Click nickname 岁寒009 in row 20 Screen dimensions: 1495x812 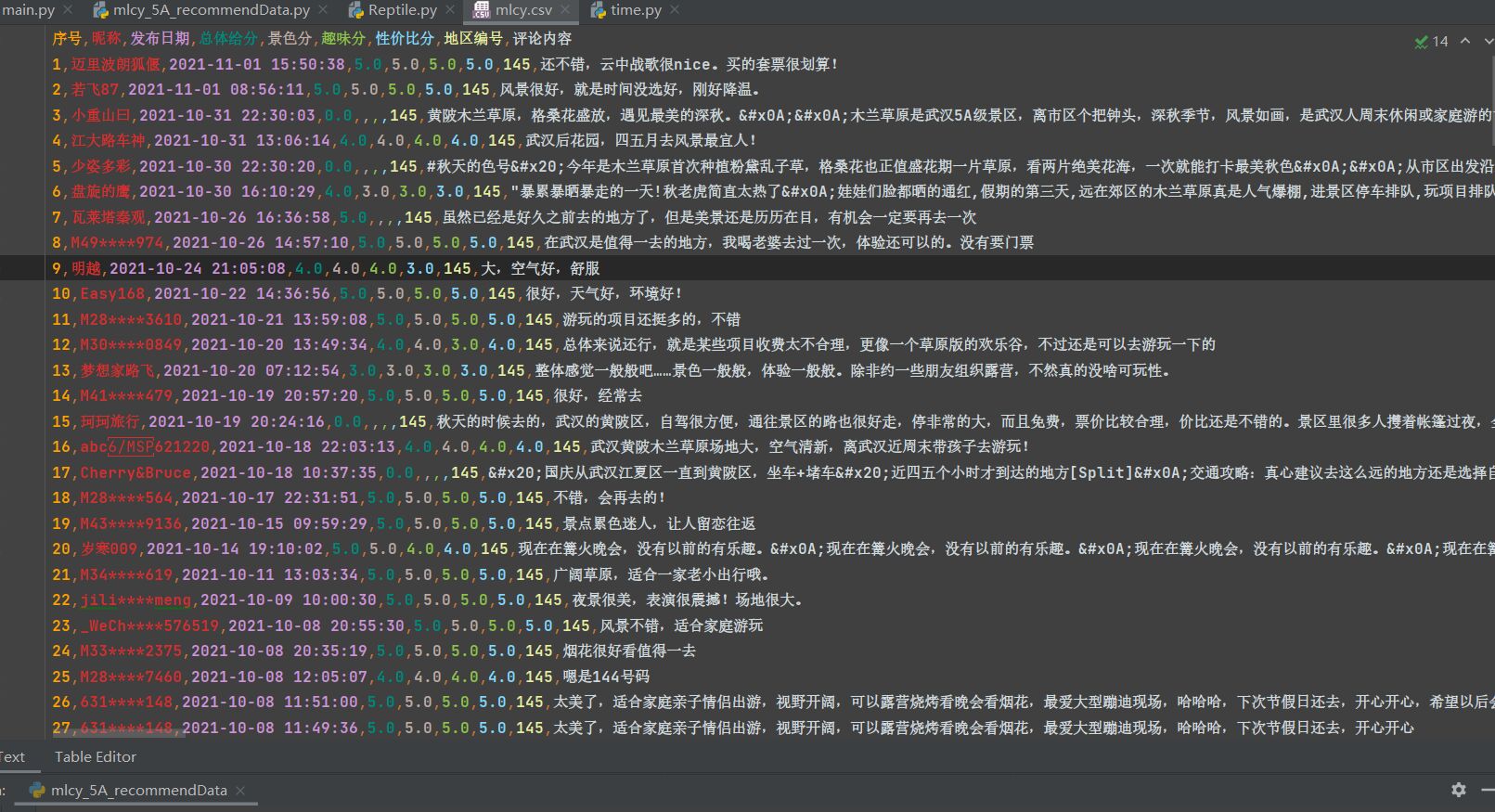point(109,548)
